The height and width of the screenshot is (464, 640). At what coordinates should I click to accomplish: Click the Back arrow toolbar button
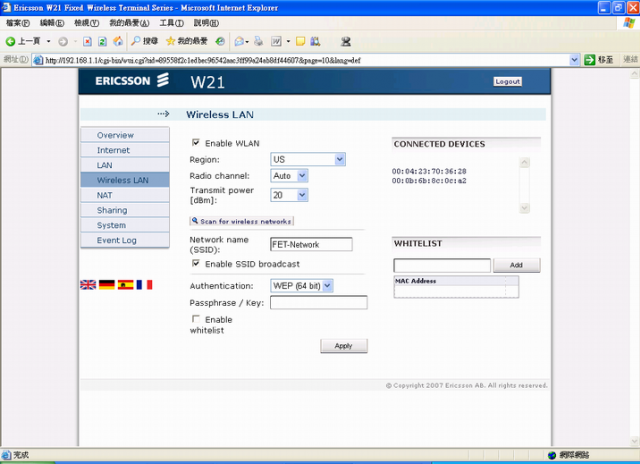tap(22, 41)
